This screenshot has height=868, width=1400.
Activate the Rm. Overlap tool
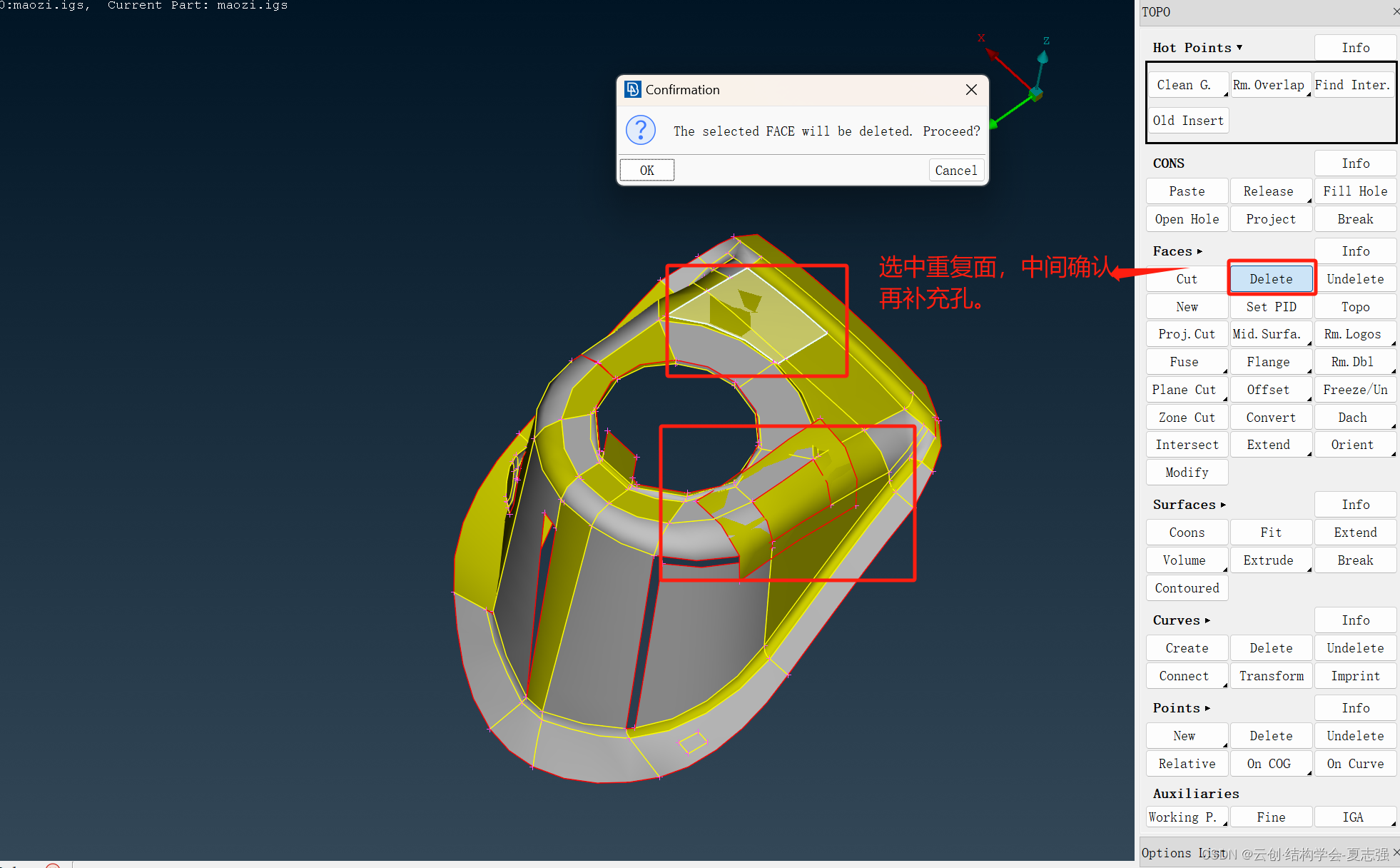[1269, 85]
